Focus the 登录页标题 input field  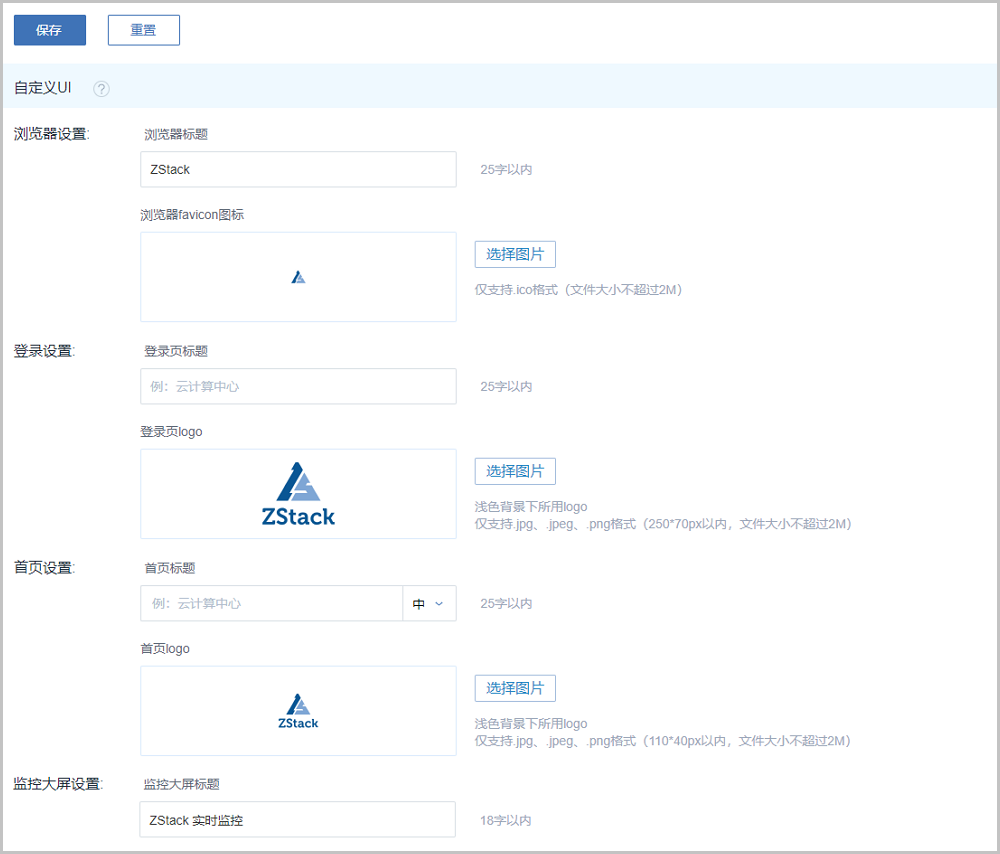298,386
